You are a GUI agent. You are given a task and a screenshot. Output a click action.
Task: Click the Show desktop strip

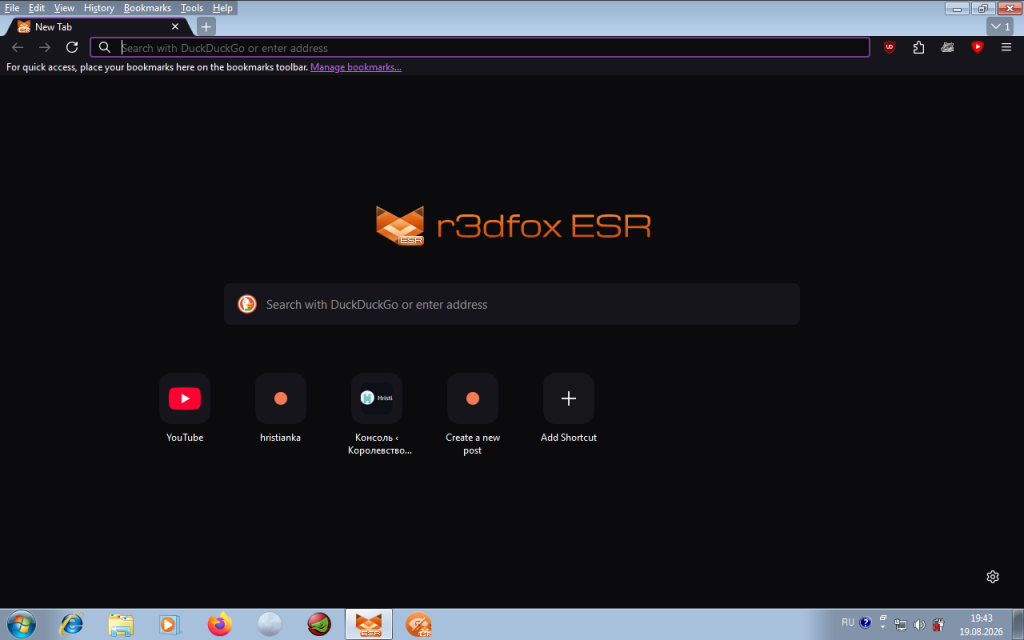(x=1018, y=624)
